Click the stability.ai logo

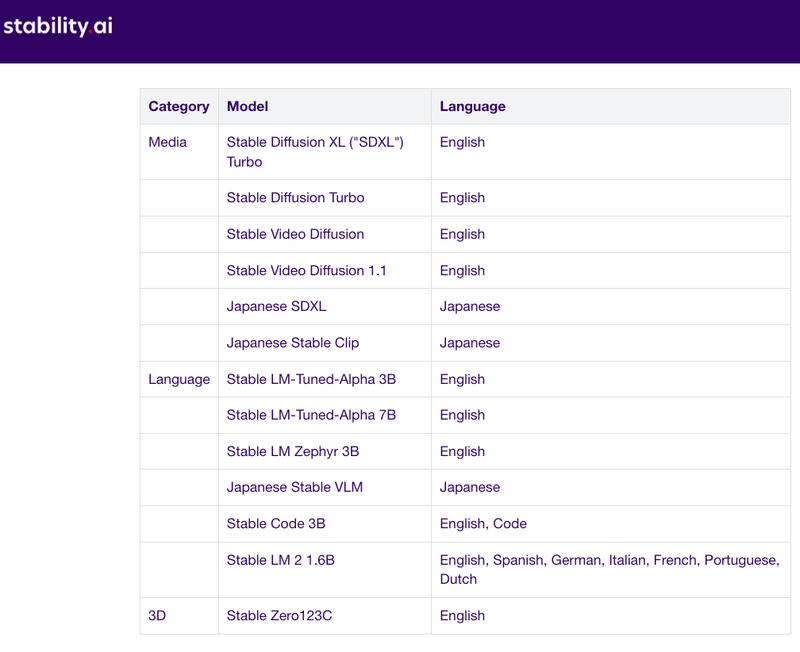click(x=58, y=26)
